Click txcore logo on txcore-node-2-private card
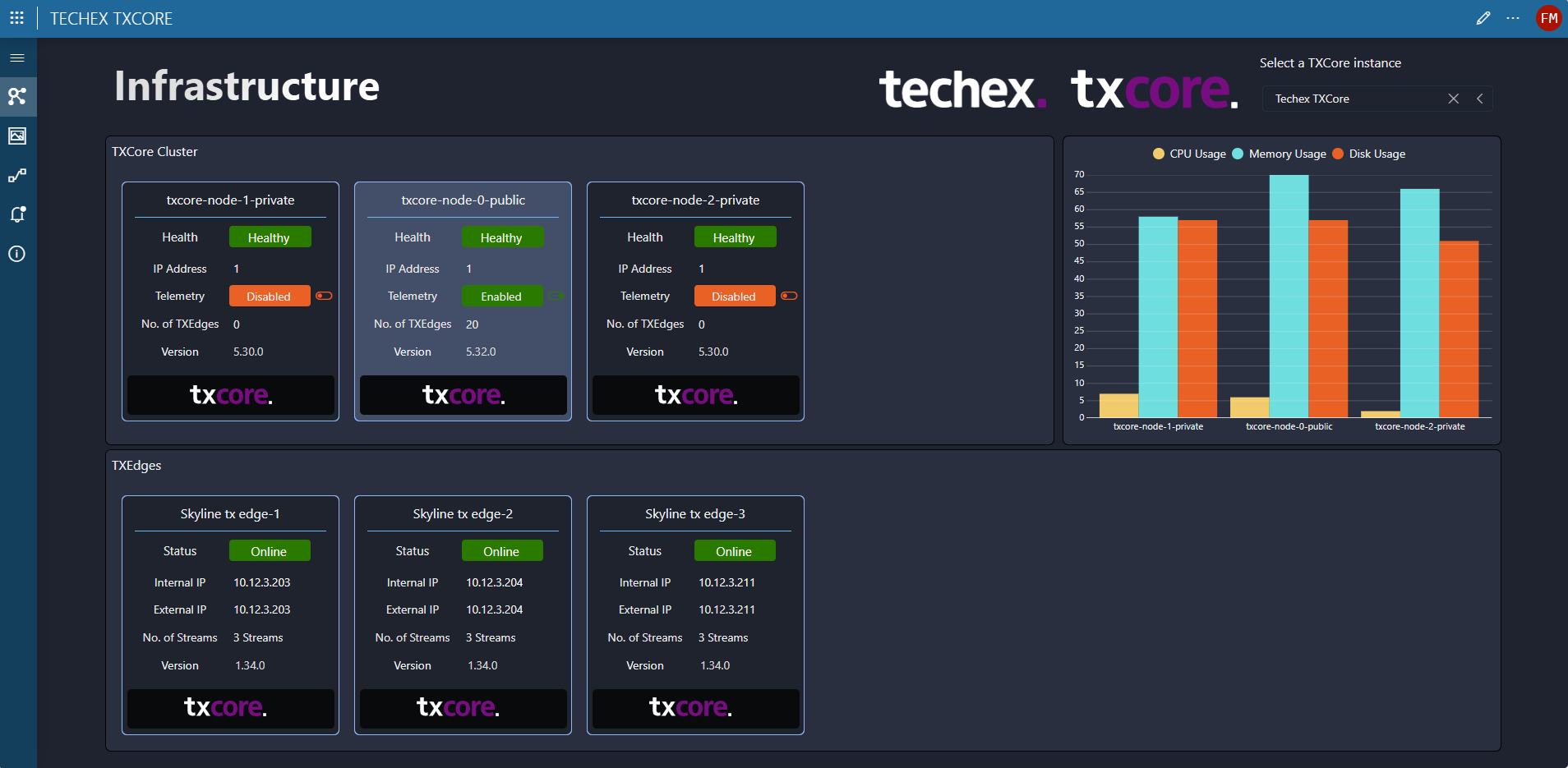 point(696,395)
